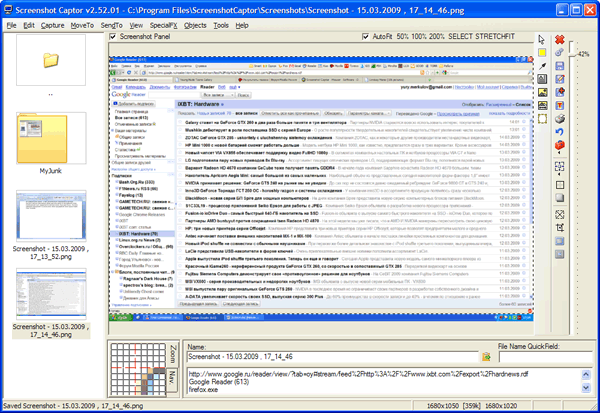Screen dimensions: 600x413
Task: Open the MoveTo menu
Action: (x=82, y=25)
